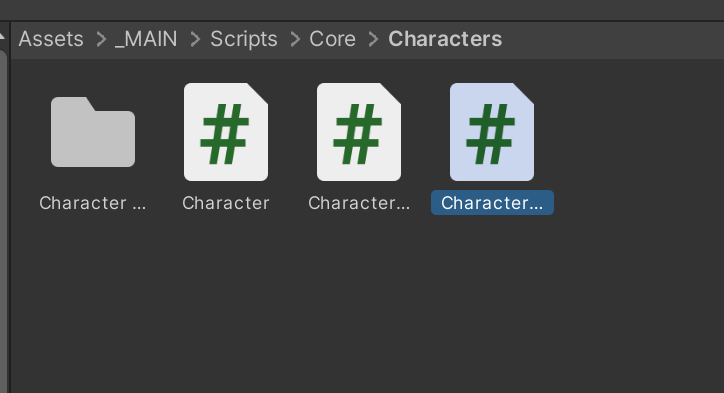Click the unselected truncated Character... script icon
This screenshot has width=724, height=393.
[x=359, y=132]
